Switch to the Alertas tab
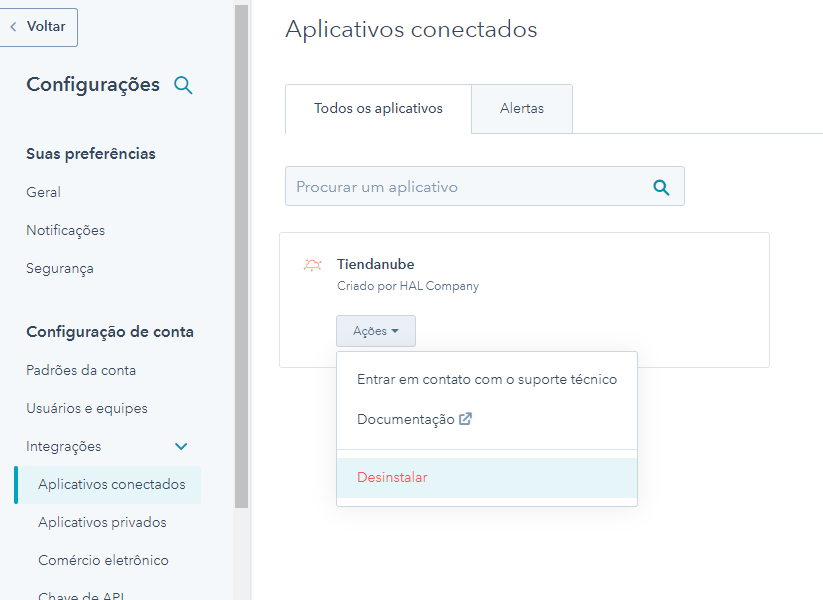The width and height of the screenshot is (823, 600). 521,109
